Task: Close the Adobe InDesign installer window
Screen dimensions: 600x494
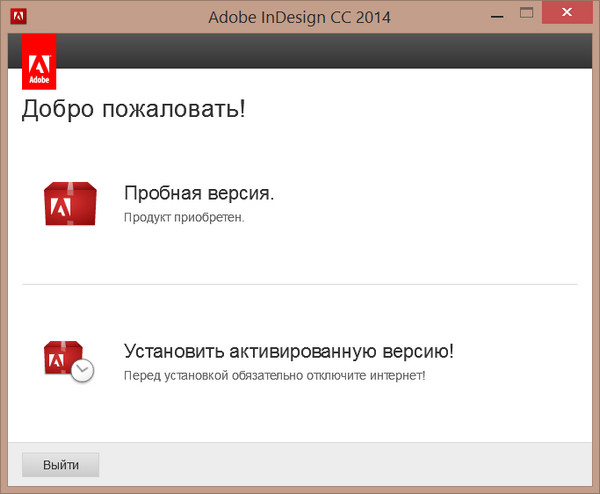Action: tap(567, 13)
